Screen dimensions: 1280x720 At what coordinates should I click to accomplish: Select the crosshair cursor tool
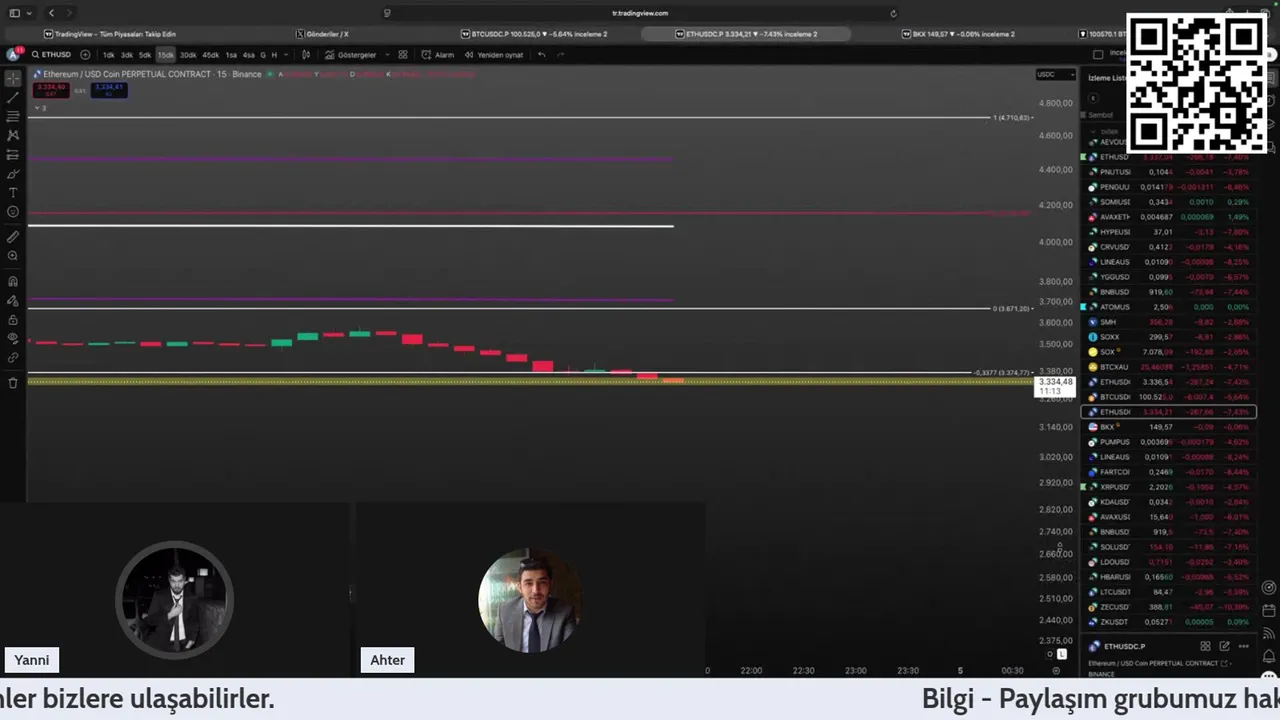[13, 78]
